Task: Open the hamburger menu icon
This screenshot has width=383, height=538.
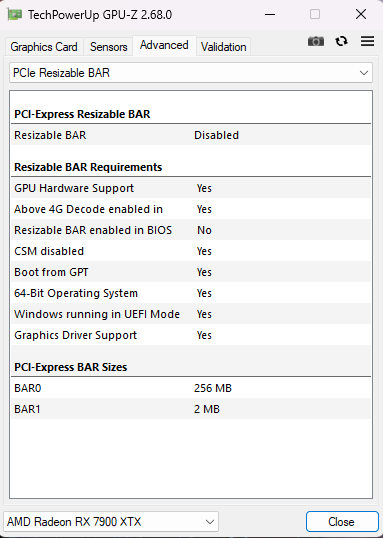Action: 367,42
